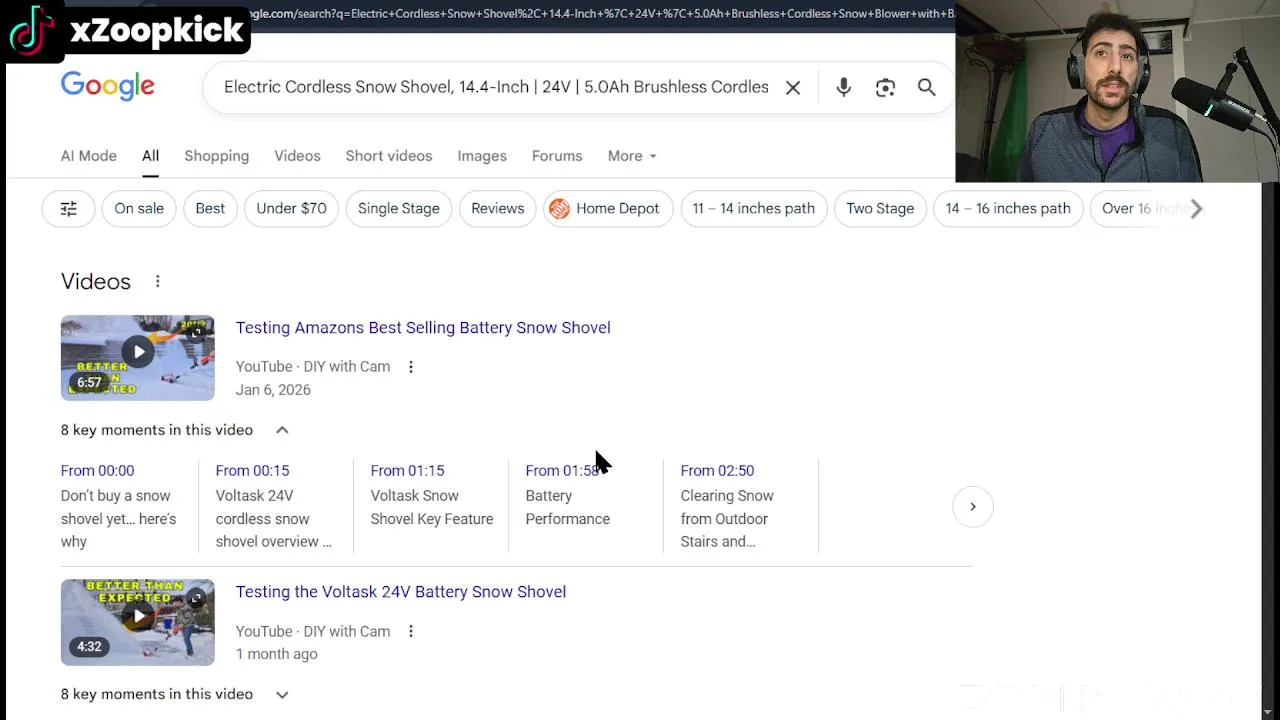Apply the Two Stage filter chip

pos(880,208)
